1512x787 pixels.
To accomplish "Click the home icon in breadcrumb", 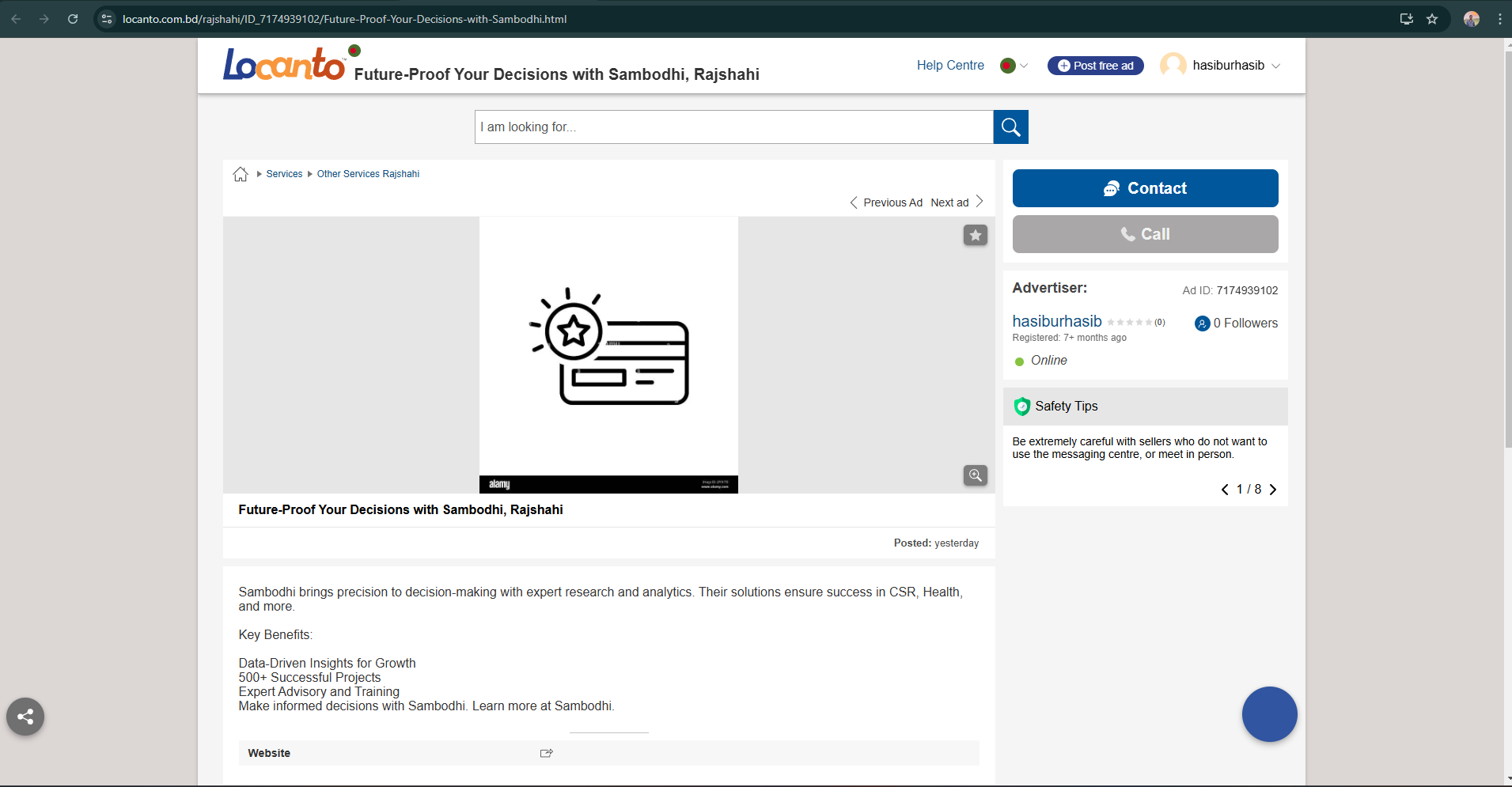I will 241,174.
